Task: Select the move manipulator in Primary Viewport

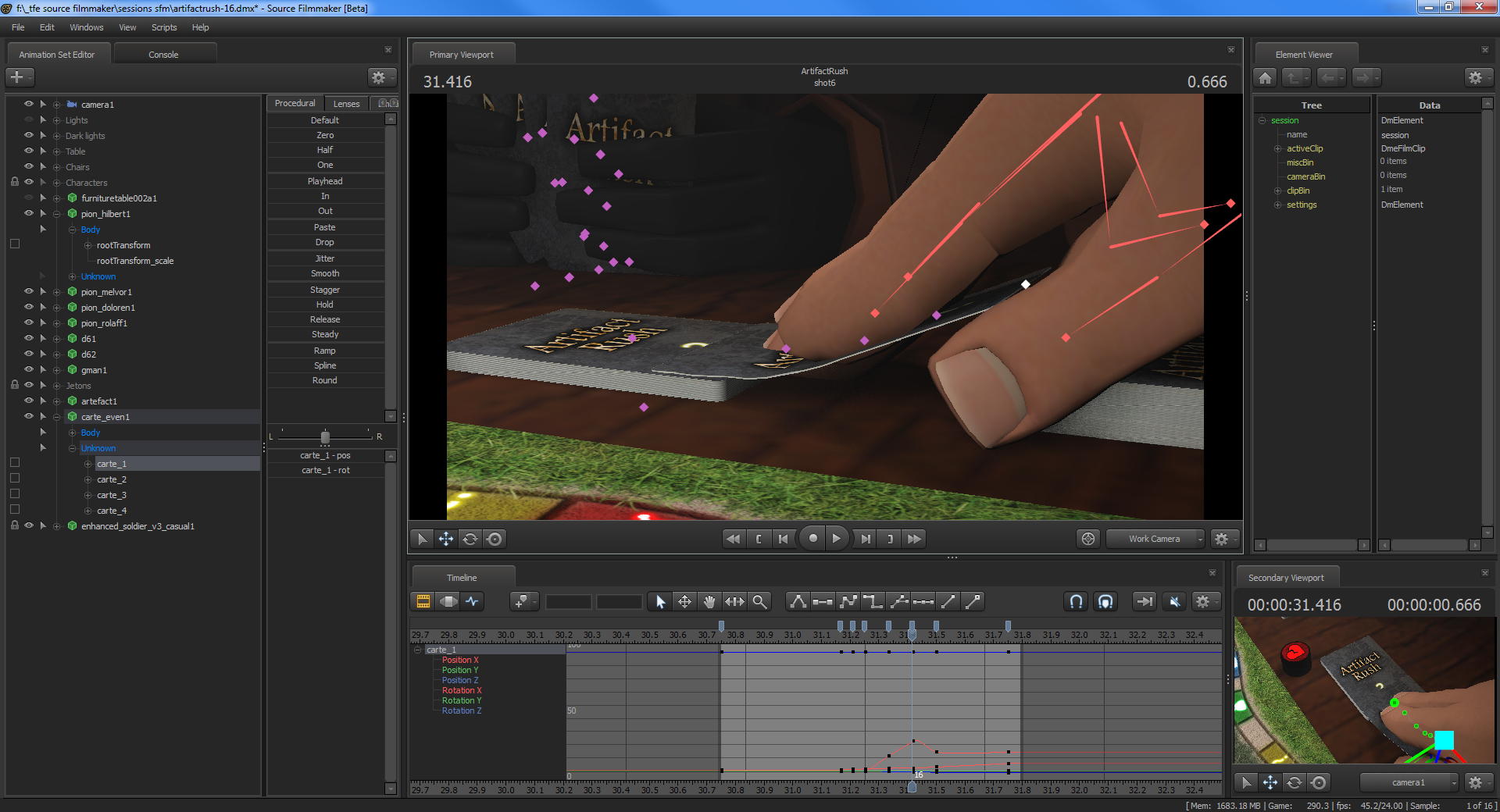Action: 446,539
